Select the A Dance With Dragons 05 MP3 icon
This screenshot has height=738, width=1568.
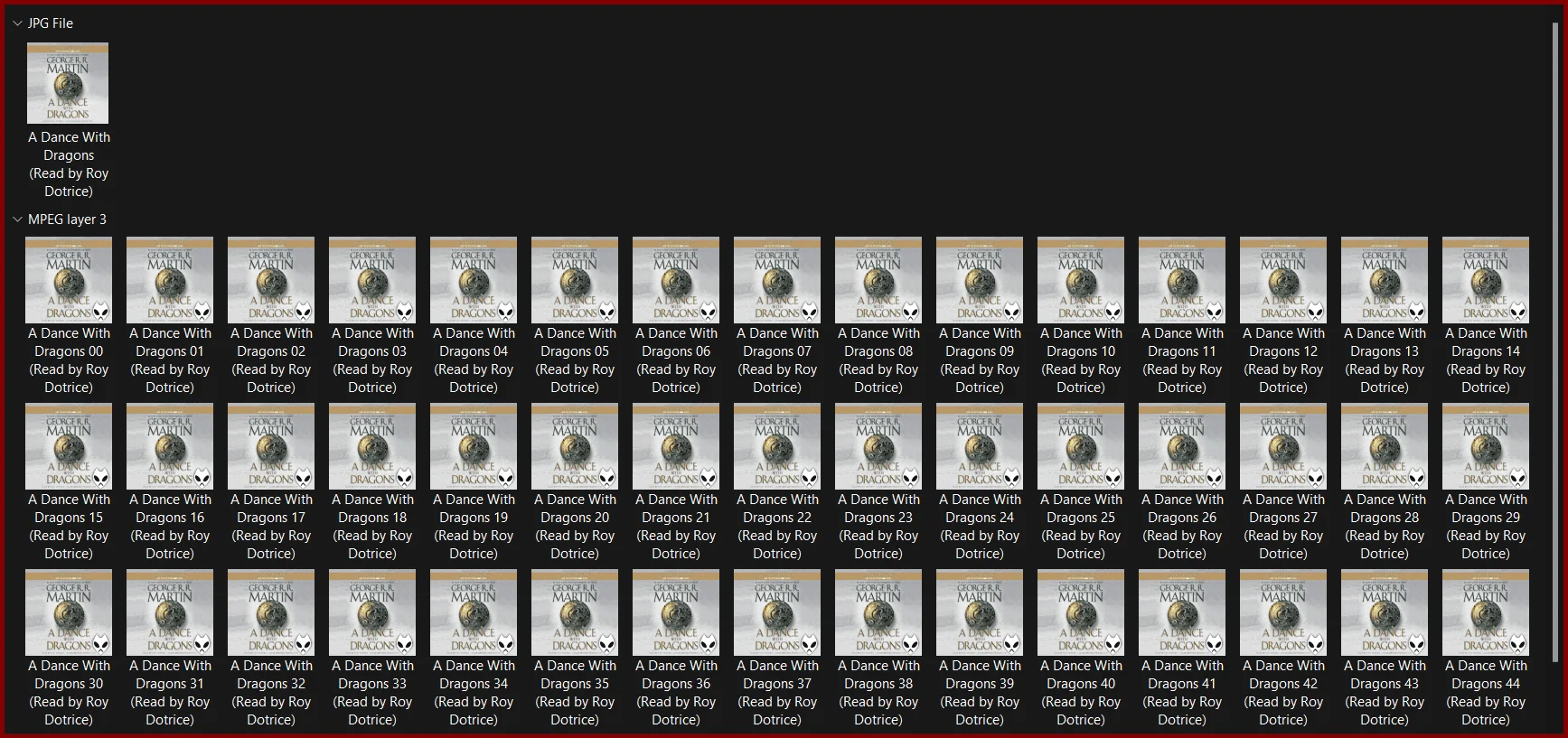[575, 280]
